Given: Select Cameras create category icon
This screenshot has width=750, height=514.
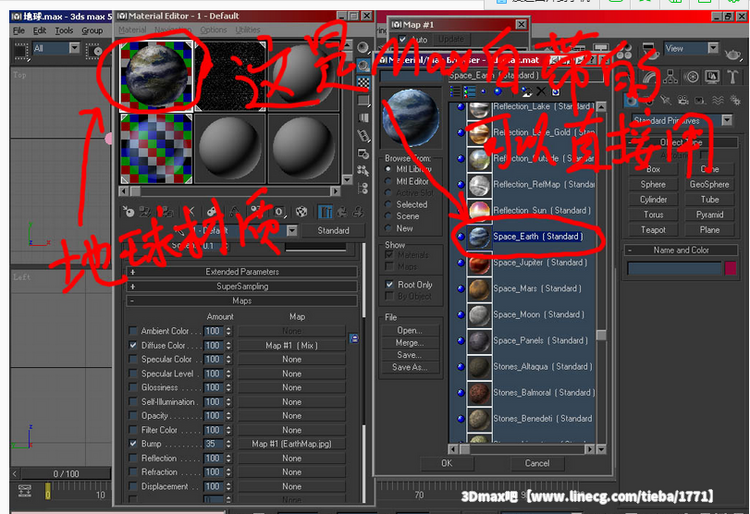Looking at the screenshot, I should [683, 100].
